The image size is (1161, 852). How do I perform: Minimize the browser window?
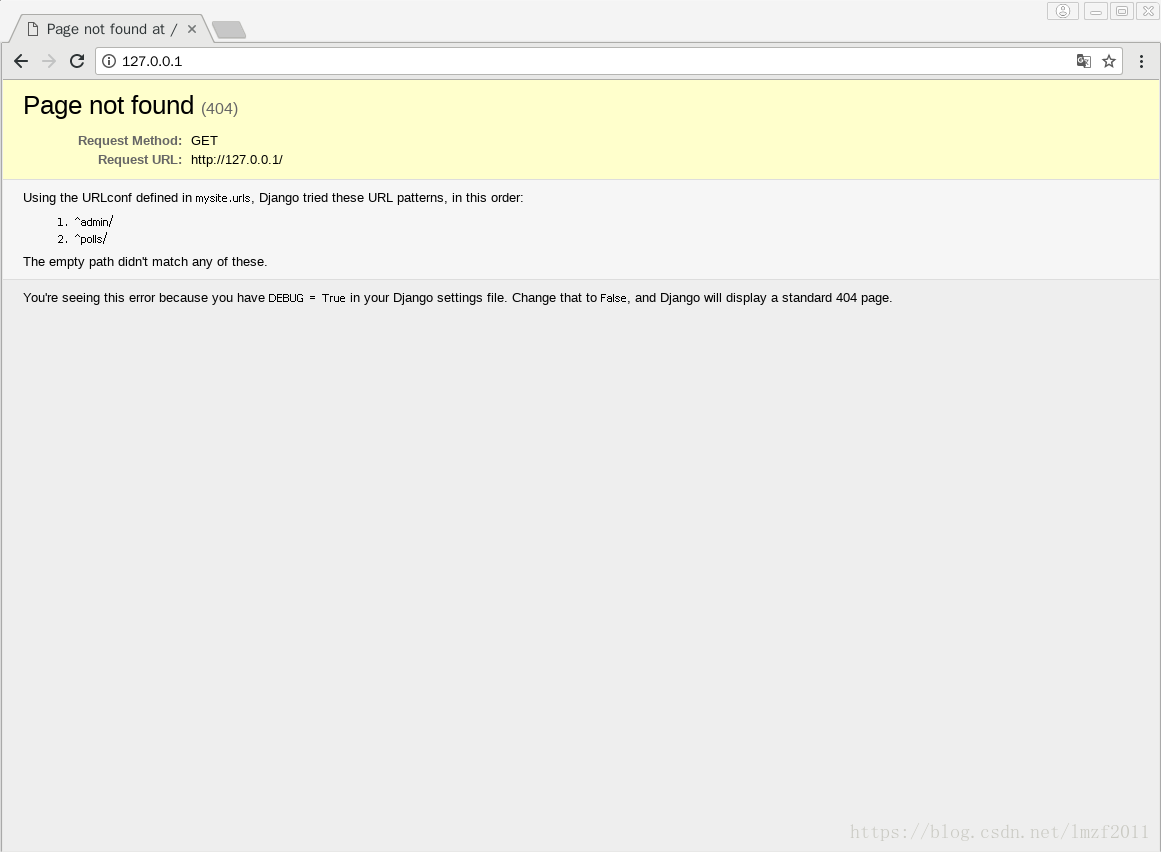point(1096,11)
